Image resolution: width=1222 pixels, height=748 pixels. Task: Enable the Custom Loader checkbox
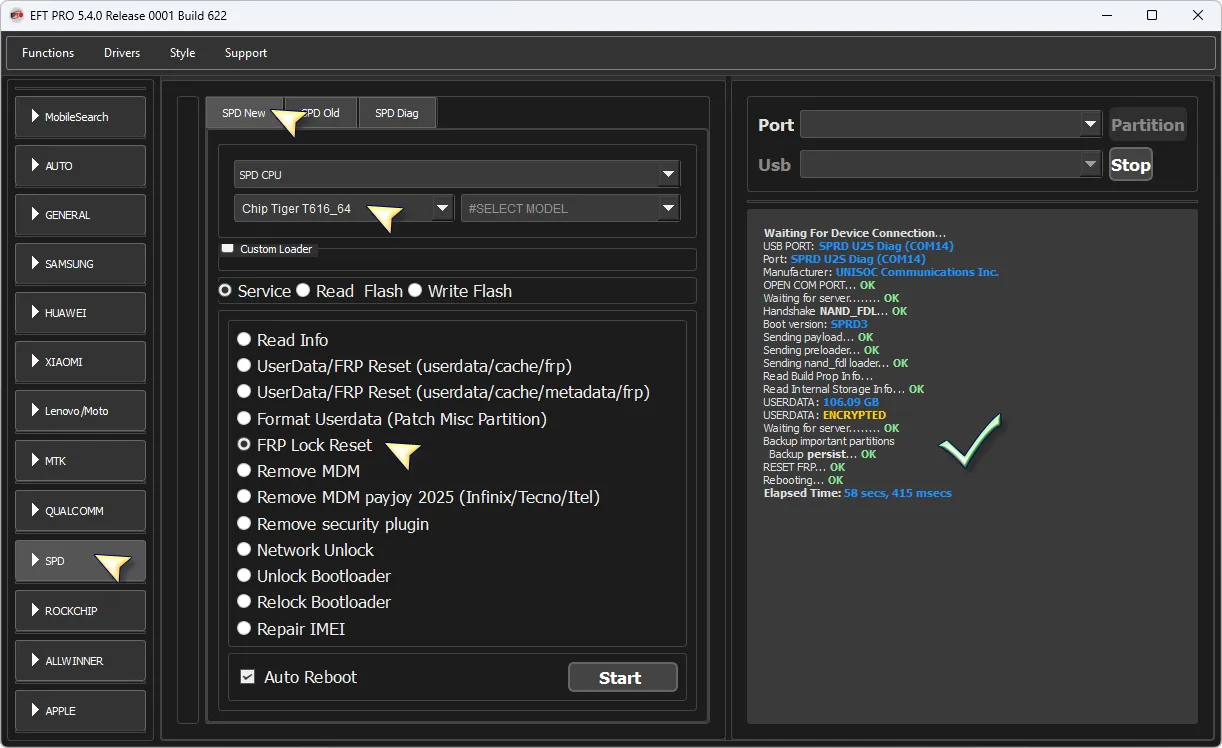tap(228, 249)
